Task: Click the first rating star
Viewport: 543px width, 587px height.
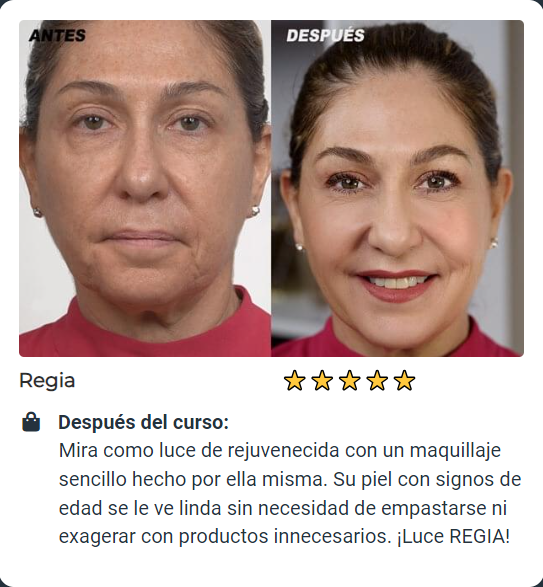Action: point(294,380)
